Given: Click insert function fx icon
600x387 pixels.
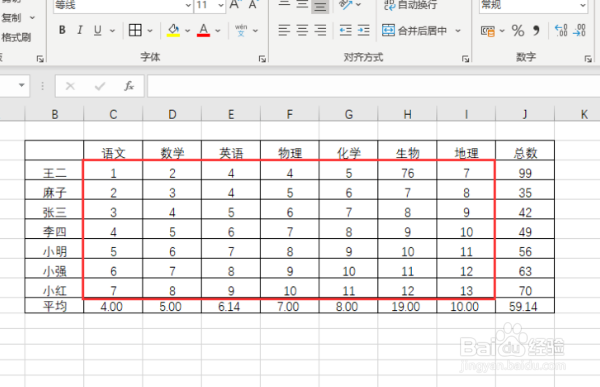Looking at the screenshot, I should [x=129, y=86].
